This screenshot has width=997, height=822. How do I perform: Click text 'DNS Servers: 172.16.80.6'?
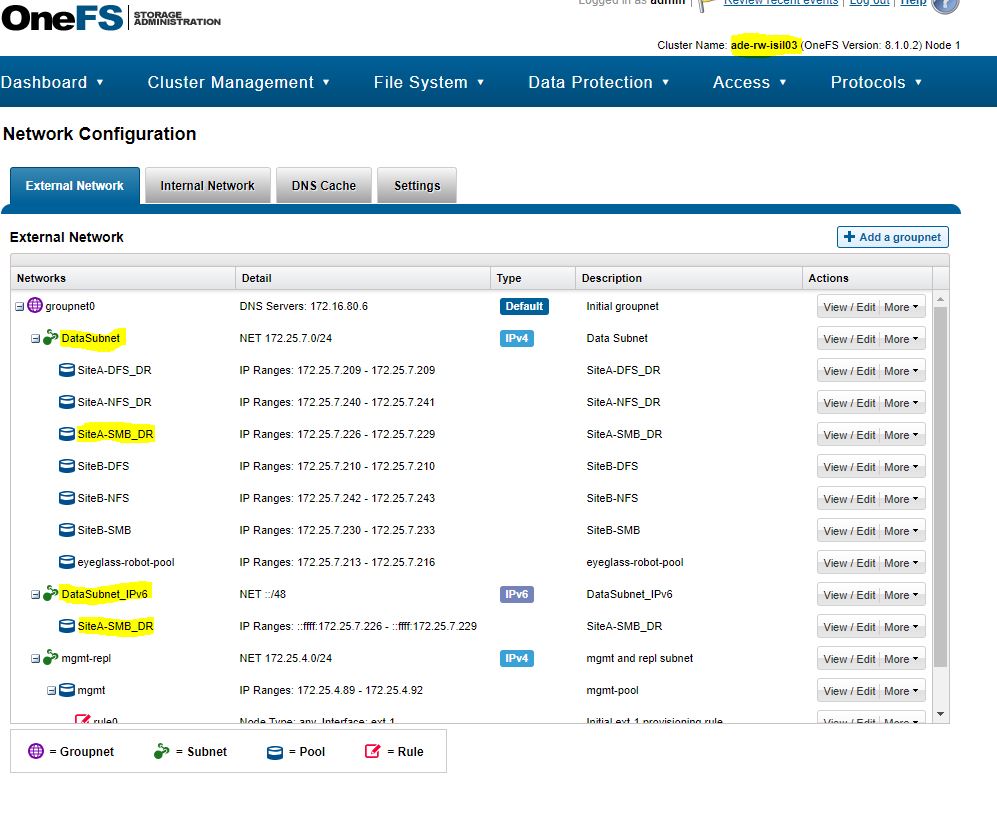coord(303,306)
